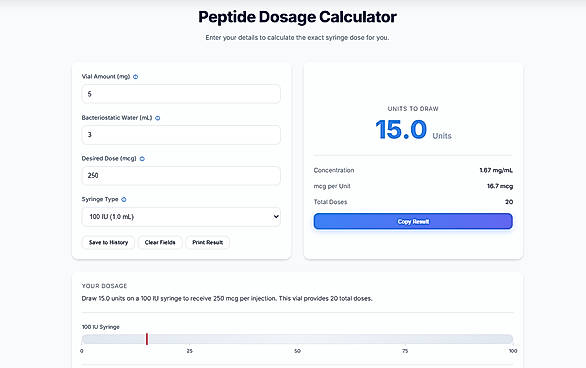Click the red marker on syringe bar
The width and height of the screenshot is (586, 368).
pos(147,339)
